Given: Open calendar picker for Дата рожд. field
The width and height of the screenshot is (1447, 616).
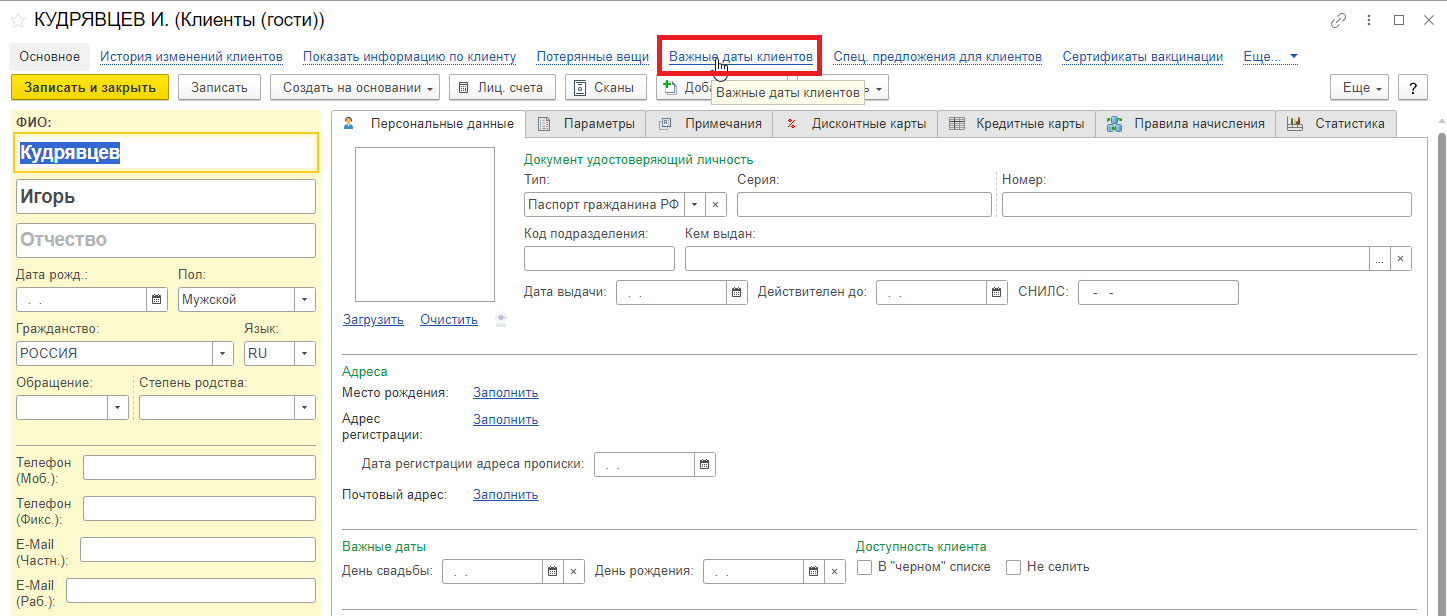Looking at the screenshot, I should (x=157, y=299).
